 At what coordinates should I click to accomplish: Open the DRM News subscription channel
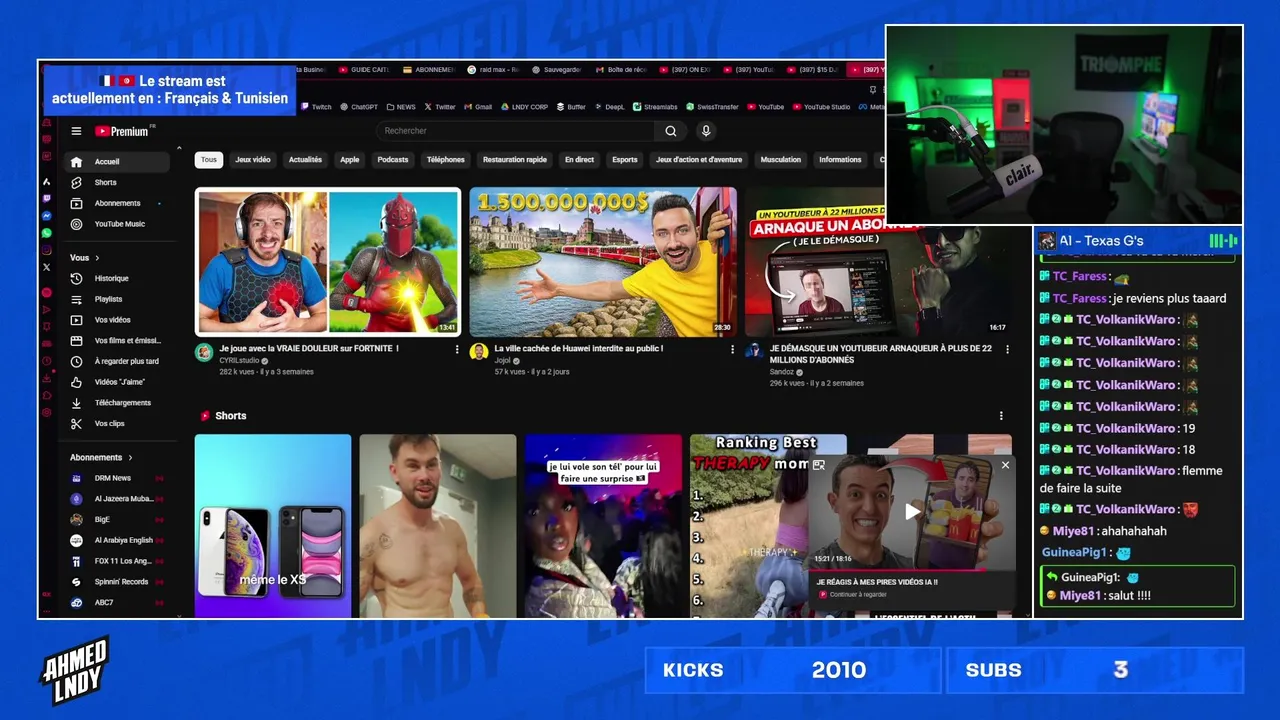pos(117,478)
